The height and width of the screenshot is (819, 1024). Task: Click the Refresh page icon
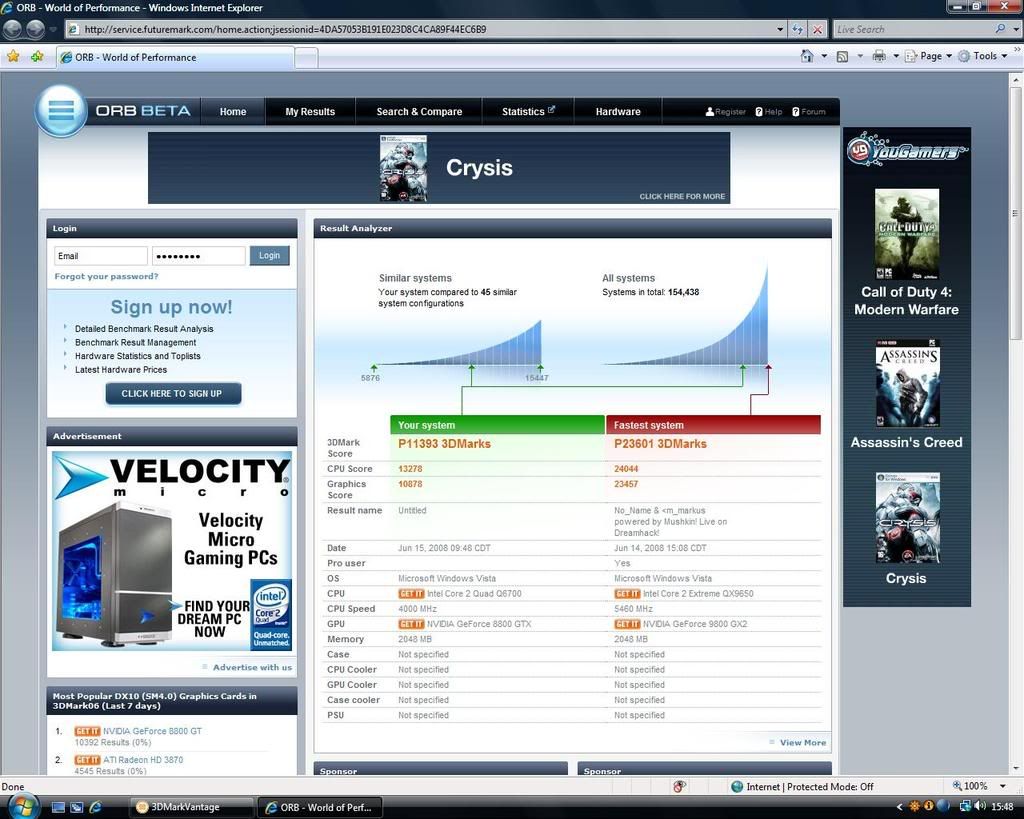(797, 29)
